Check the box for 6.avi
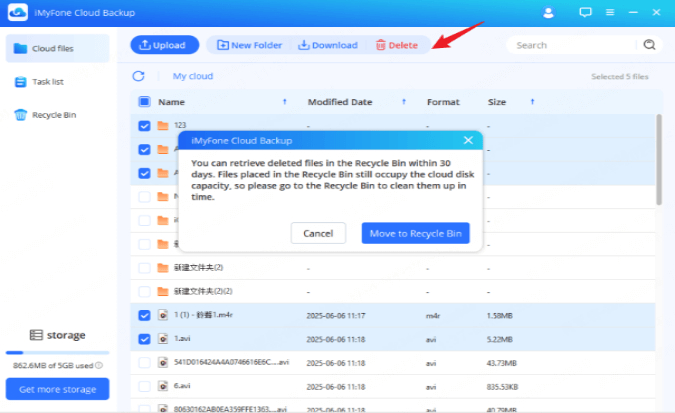 [144, 386]
